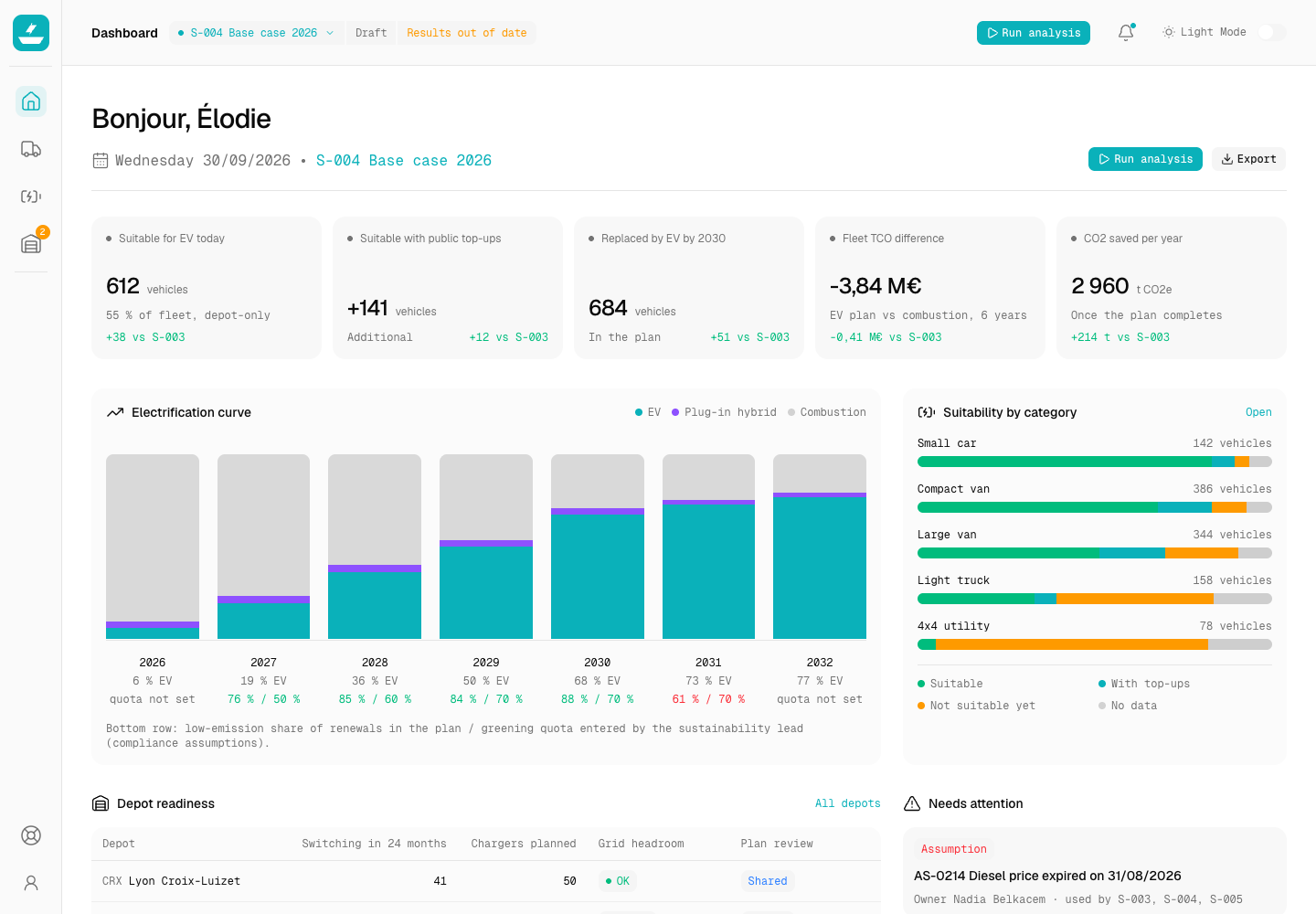Toggle the Plug-in hybrid legend series
Screen dimensions: 1316x914
pyautogui.click(x=724, y=413)
